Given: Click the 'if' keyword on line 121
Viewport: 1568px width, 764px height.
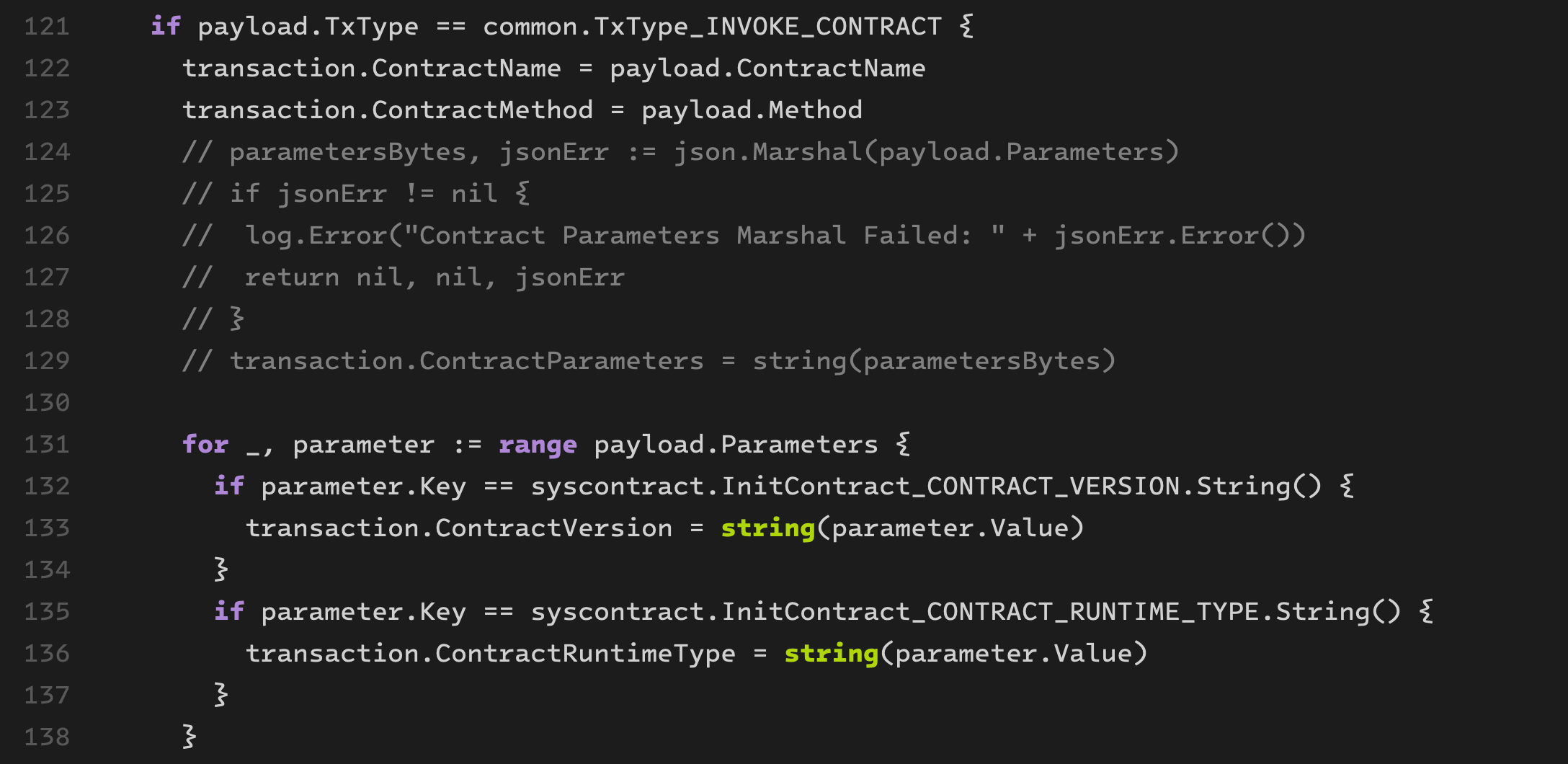Looking at the screenshot, I should click(166, 27).
